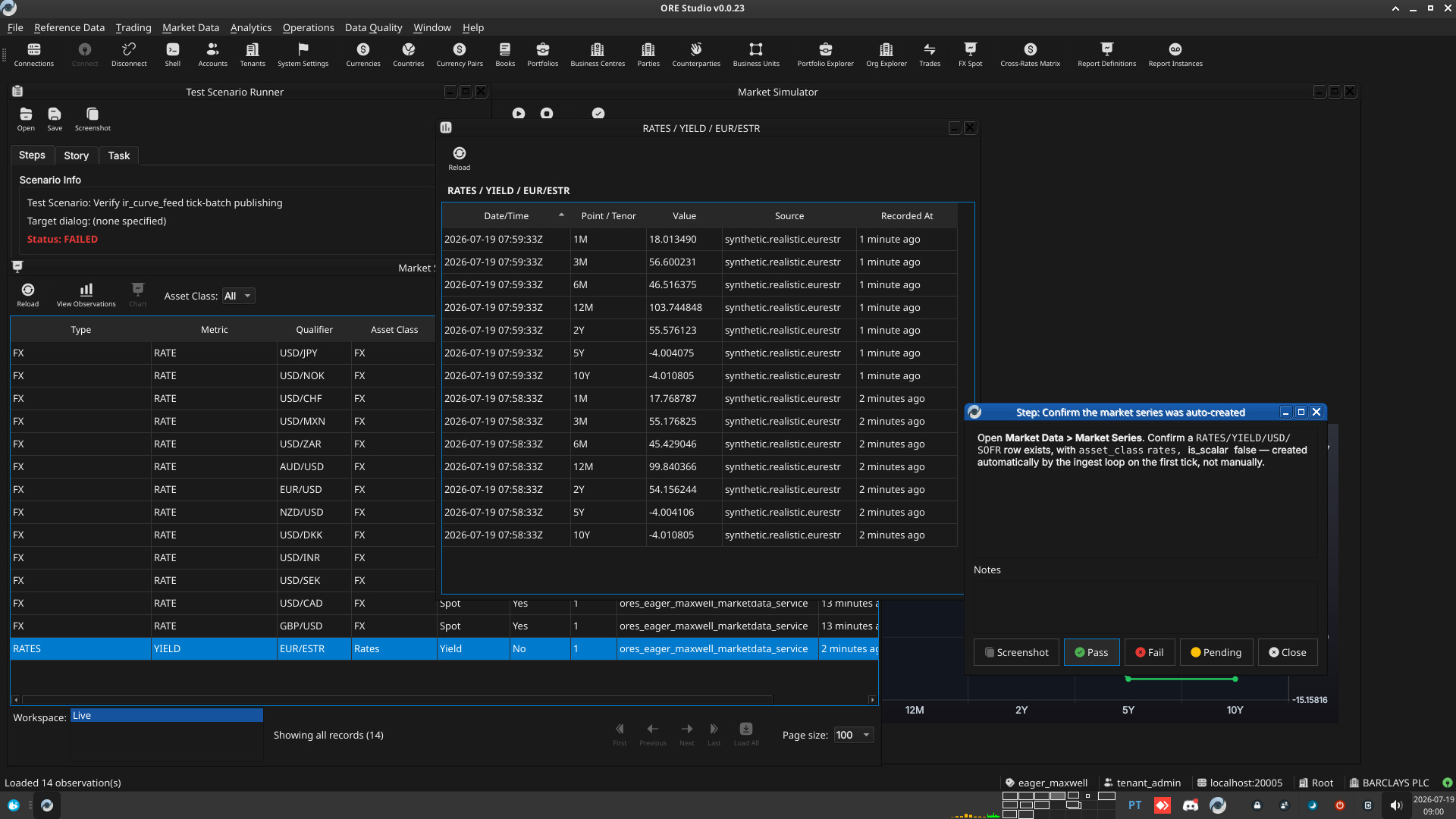Viewport: 1456px width, 819px height.
Task: Open Accounts from the toolbar
Action: pyautogui.click(x=212, y=54)
